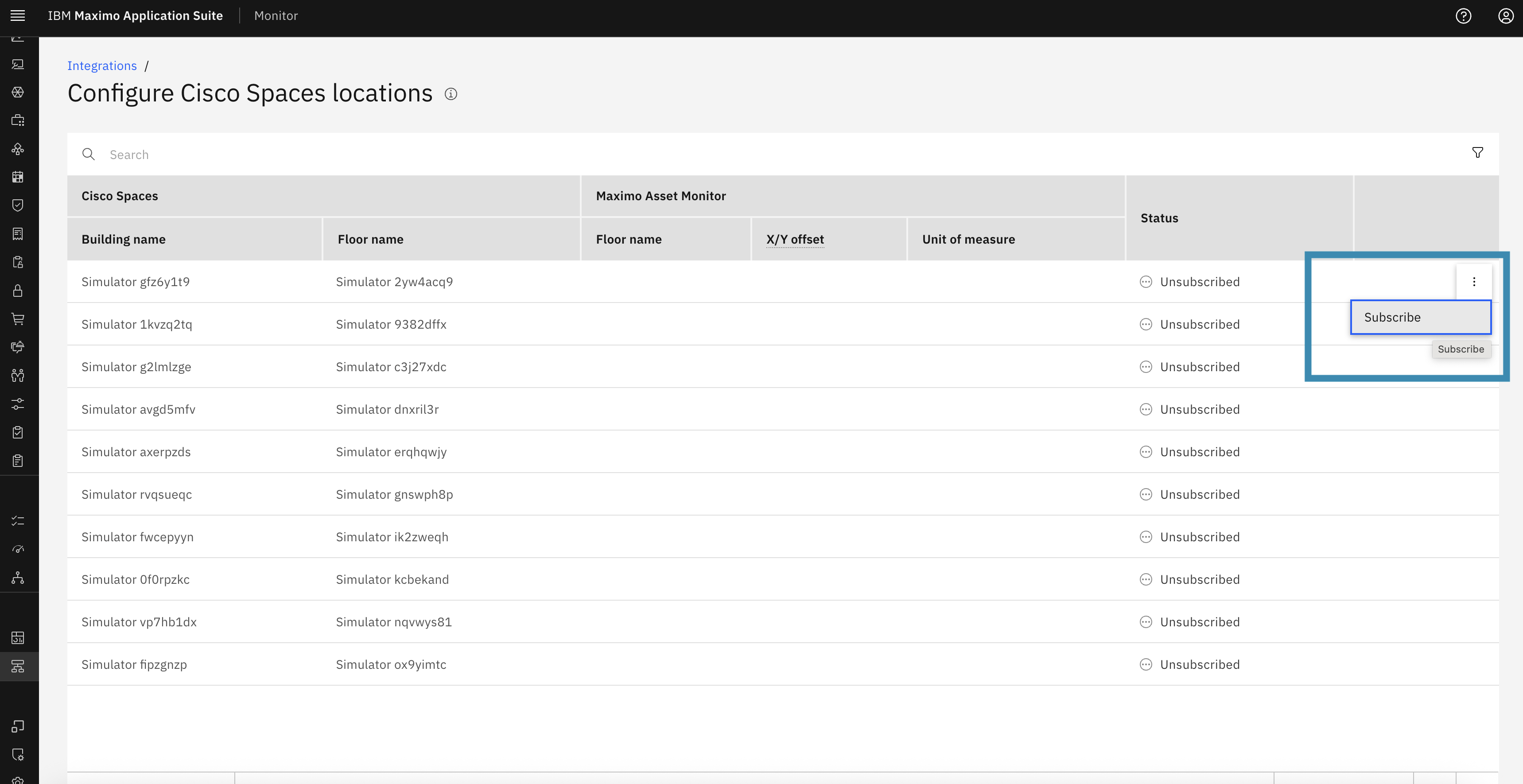The width and height of the screenshot is (1523, 784).
Task: Open the sliders settings sidebar icon
Action: click(x=18, y=404)
